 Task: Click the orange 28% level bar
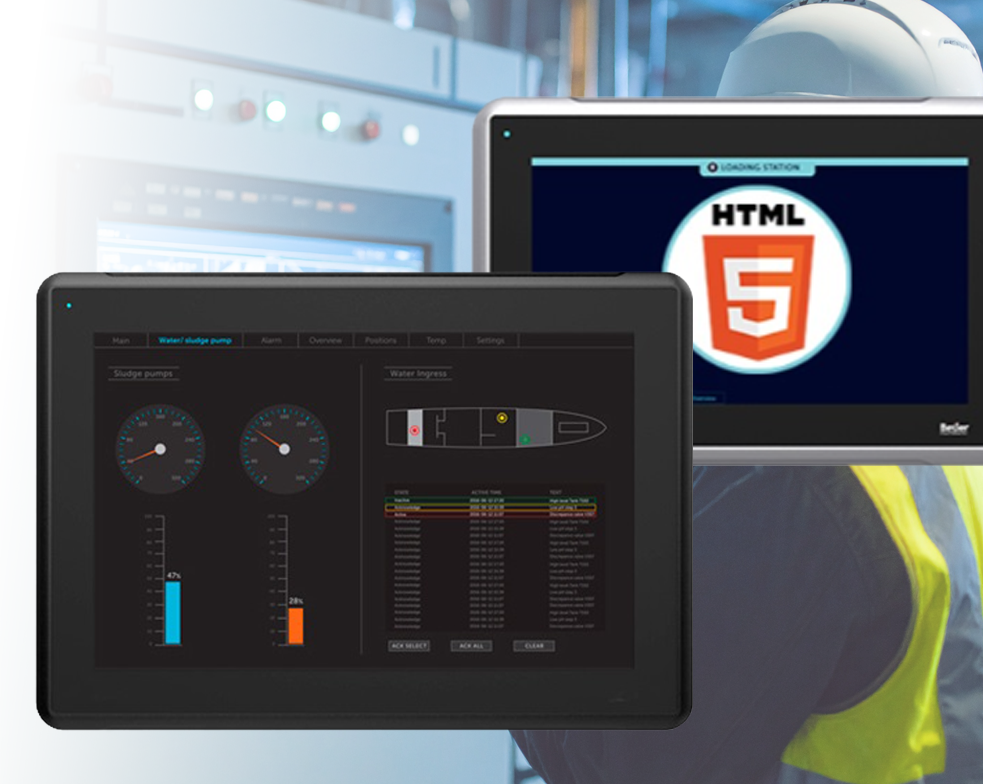pos(295,625)
